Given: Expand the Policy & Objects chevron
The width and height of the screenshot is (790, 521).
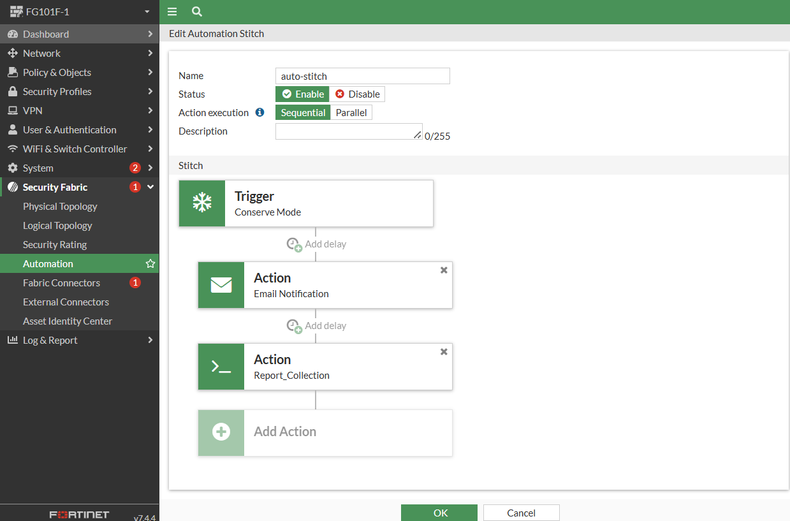Looking at the screenshot, I should pyautogui.click(x=150, y=72).
